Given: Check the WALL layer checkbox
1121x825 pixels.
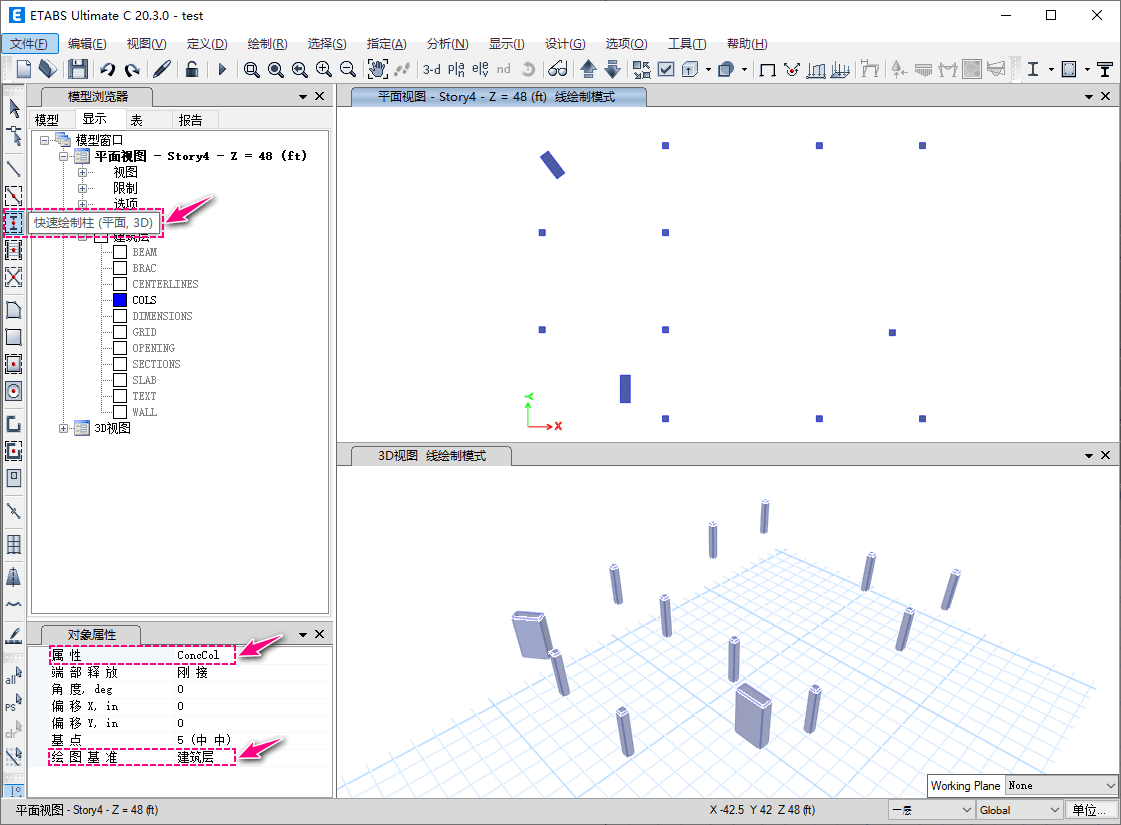Looking at the screenshot, I should coord(120,412).
